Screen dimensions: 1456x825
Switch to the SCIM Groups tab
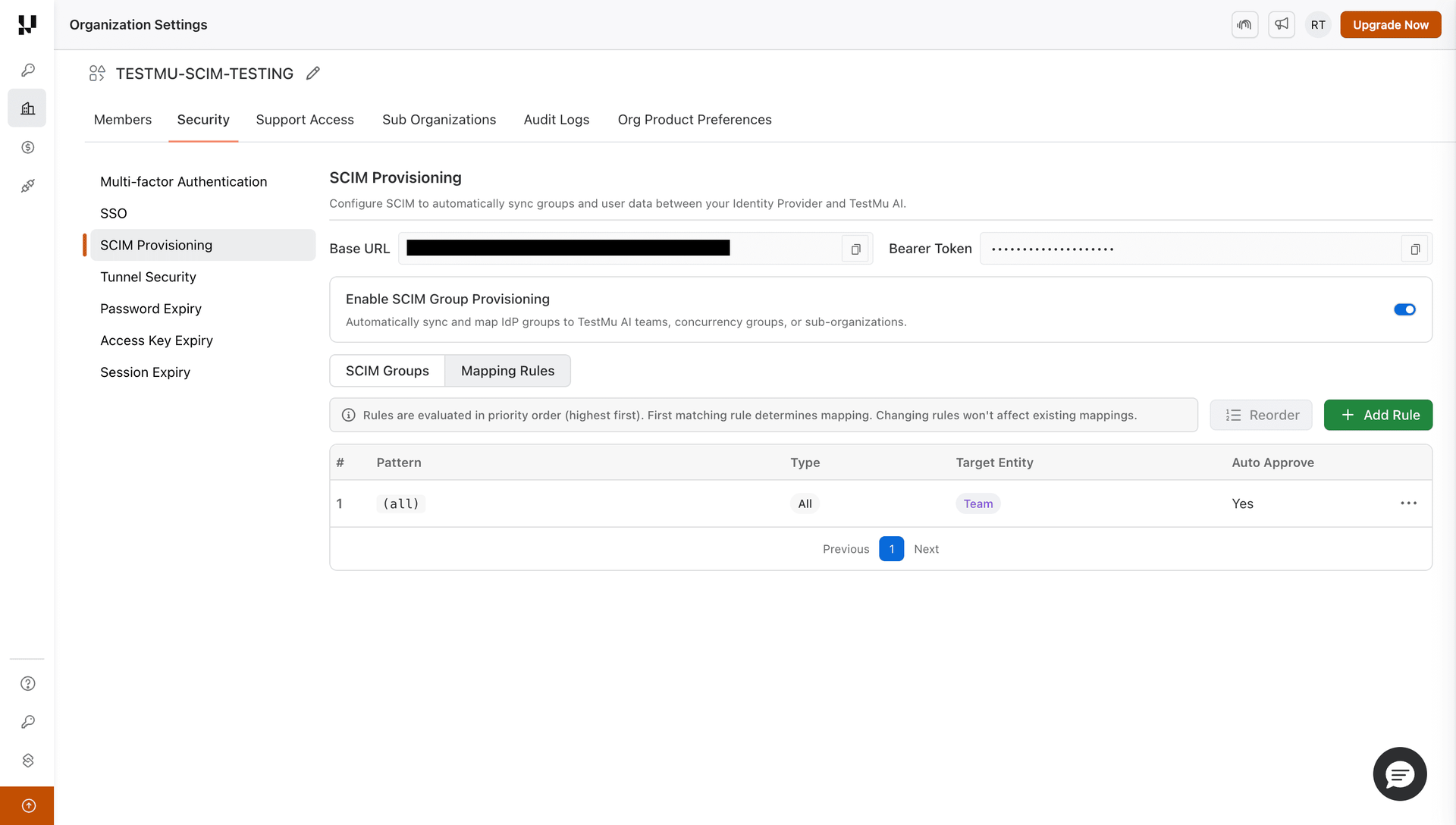tap(387, 371)
